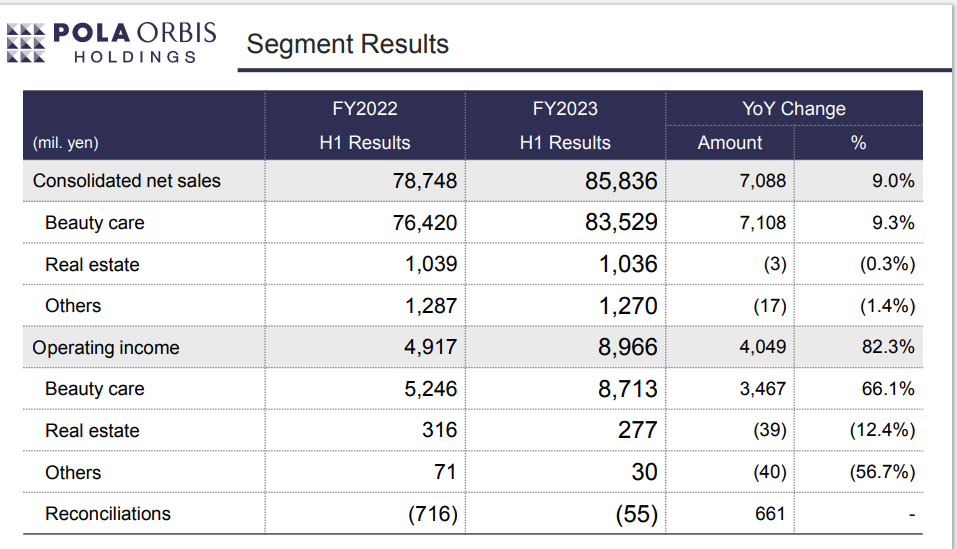Click the POLA ORBIS Holdings logo

(111, 42)
